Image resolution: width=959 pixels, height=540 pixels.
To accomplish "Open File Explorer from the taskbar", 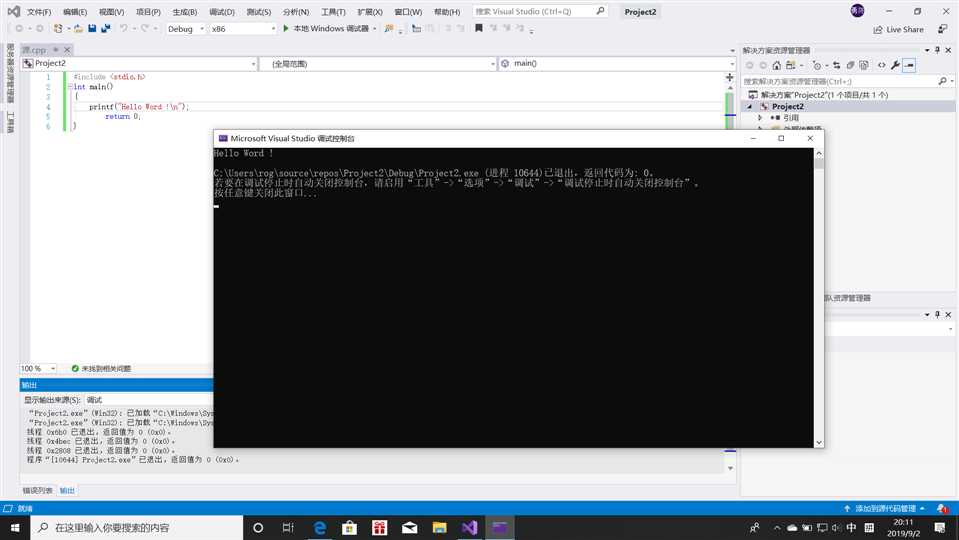I will point(439,527).
